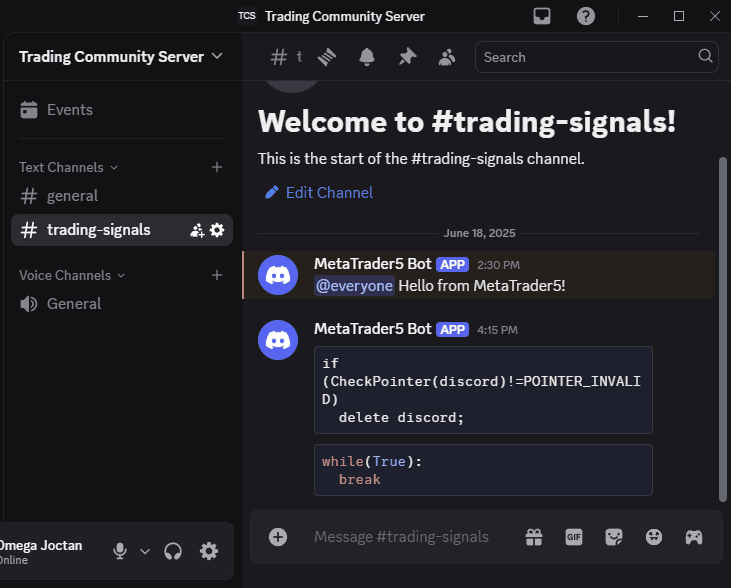Click the 'Welcome to #trading-signals!' heading

coord(467,122)
